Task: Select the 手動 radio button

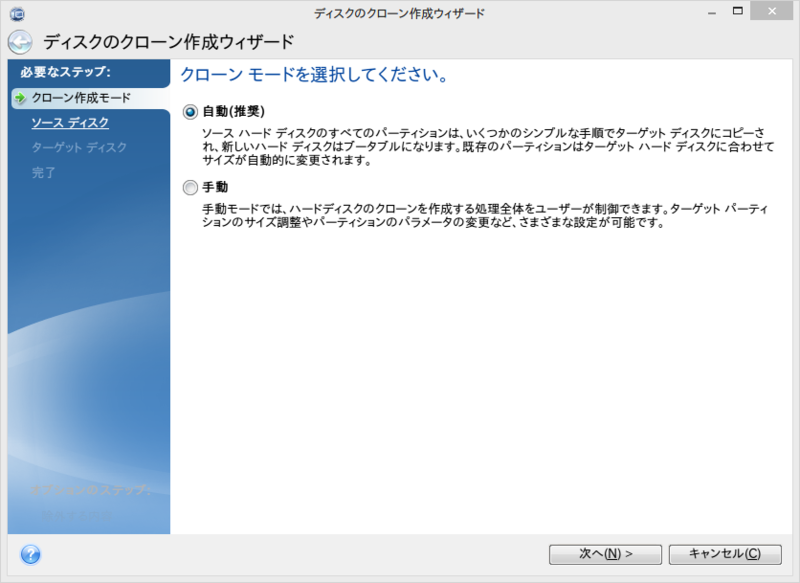Action: pos(190,188)
